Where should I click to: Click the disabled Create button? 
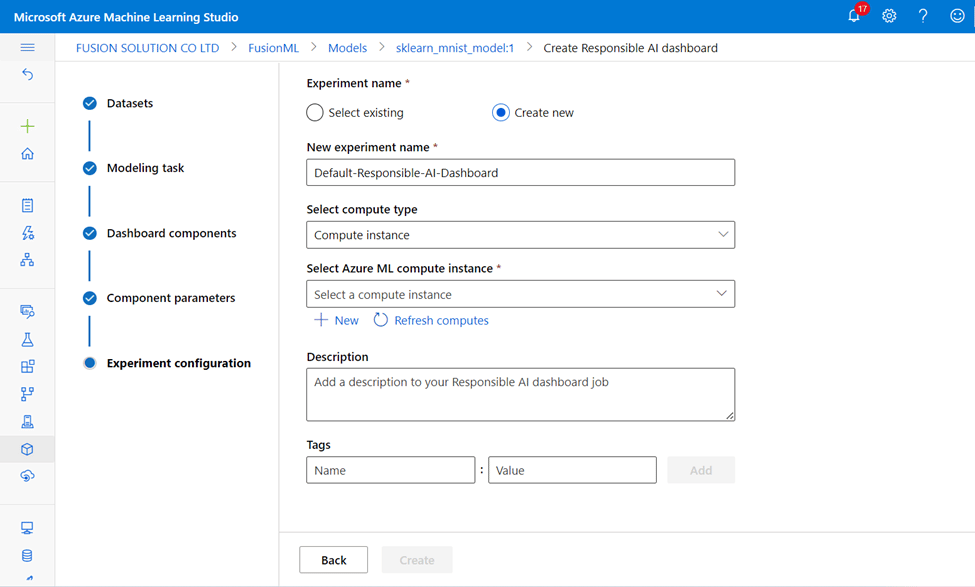(417, 560)
